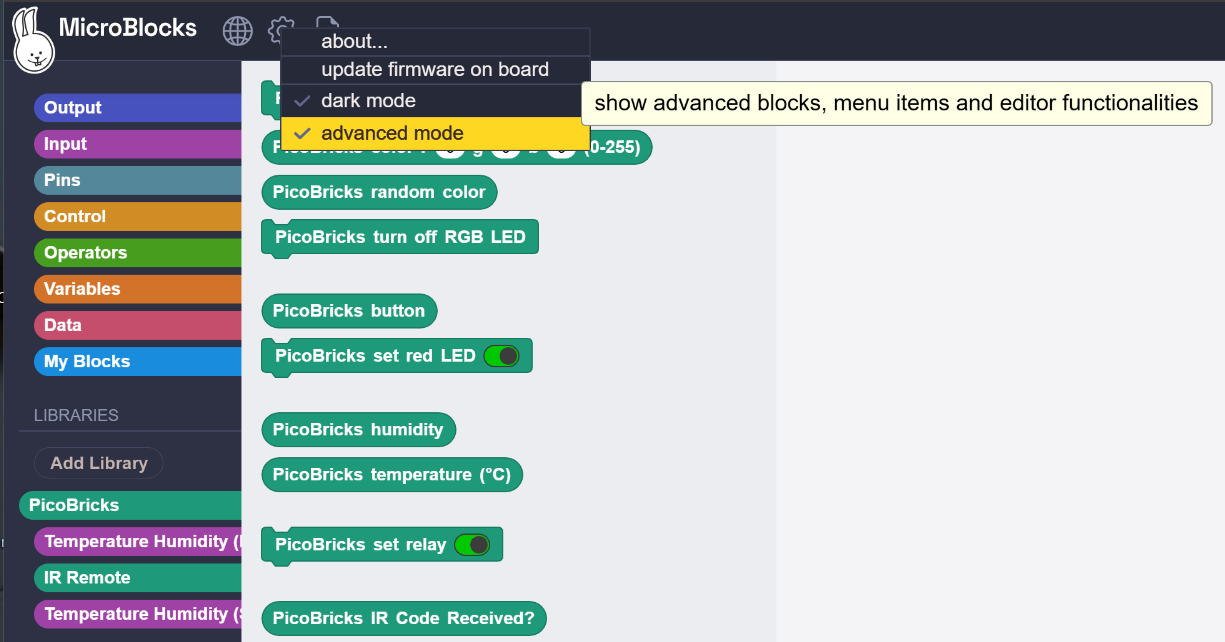Select the PicoBricks library

point(131,505)
